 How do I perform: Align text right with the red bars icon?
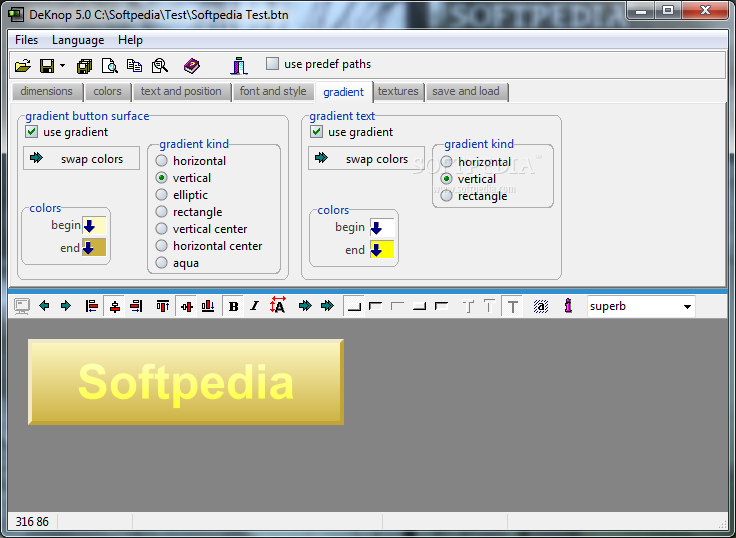point(136,307)
